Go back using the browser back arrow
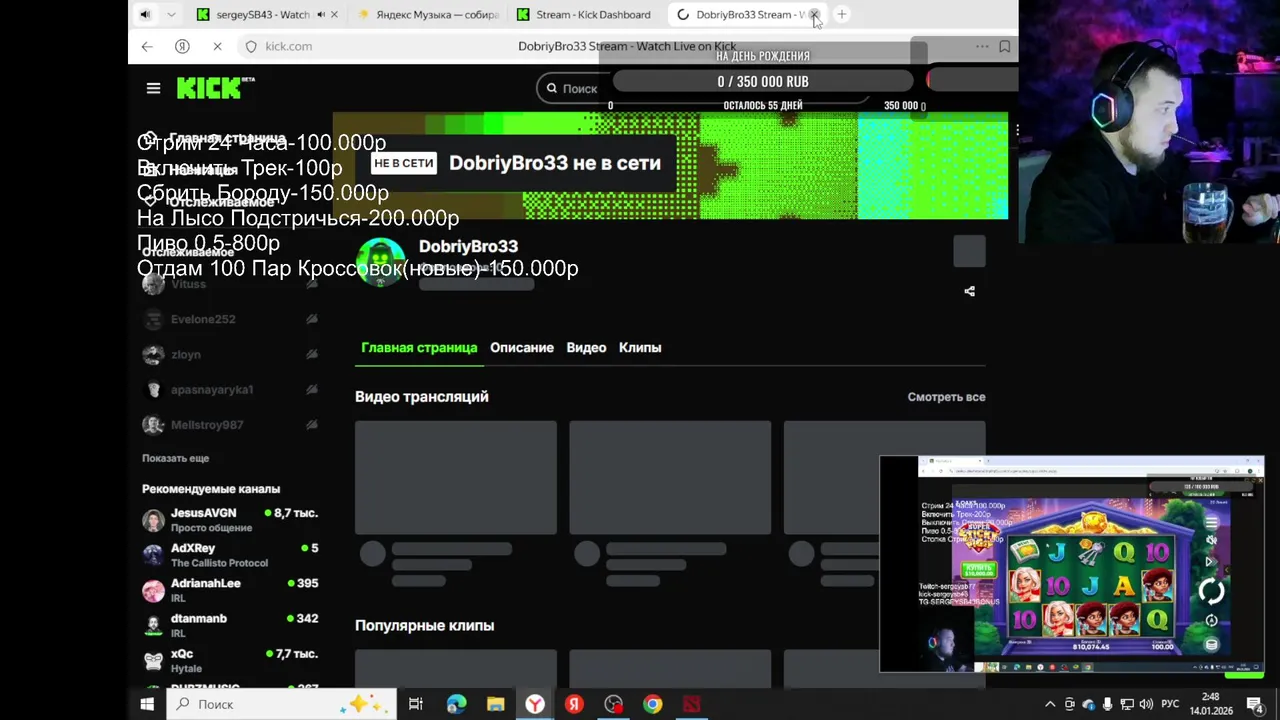This screenshot has width=1280, height=720. [147, 46]
